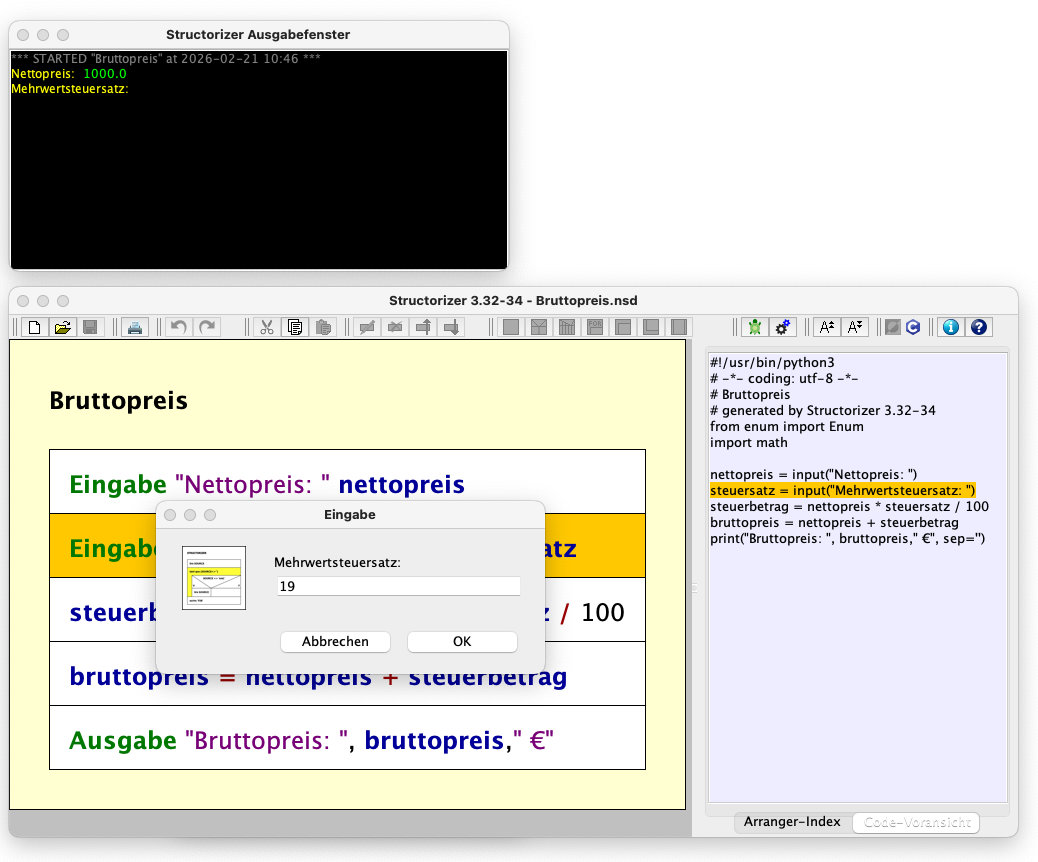Viewport: 1038px width, 862px height.
Task: Click the blue hexagon C icon
Action: point(914,327)
